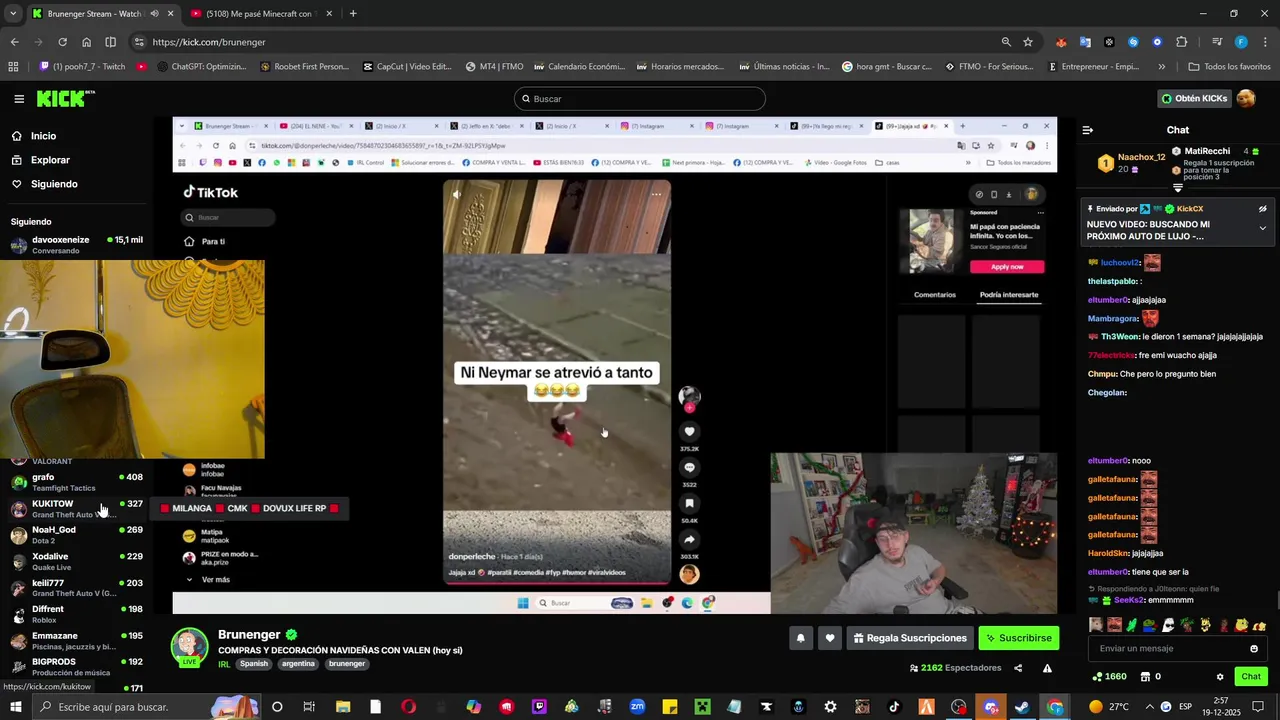Image resolution: width=1280 pixels, height=720 pixels.
Task: Open Opera from the taskbar
Action: tap(408, 707)
